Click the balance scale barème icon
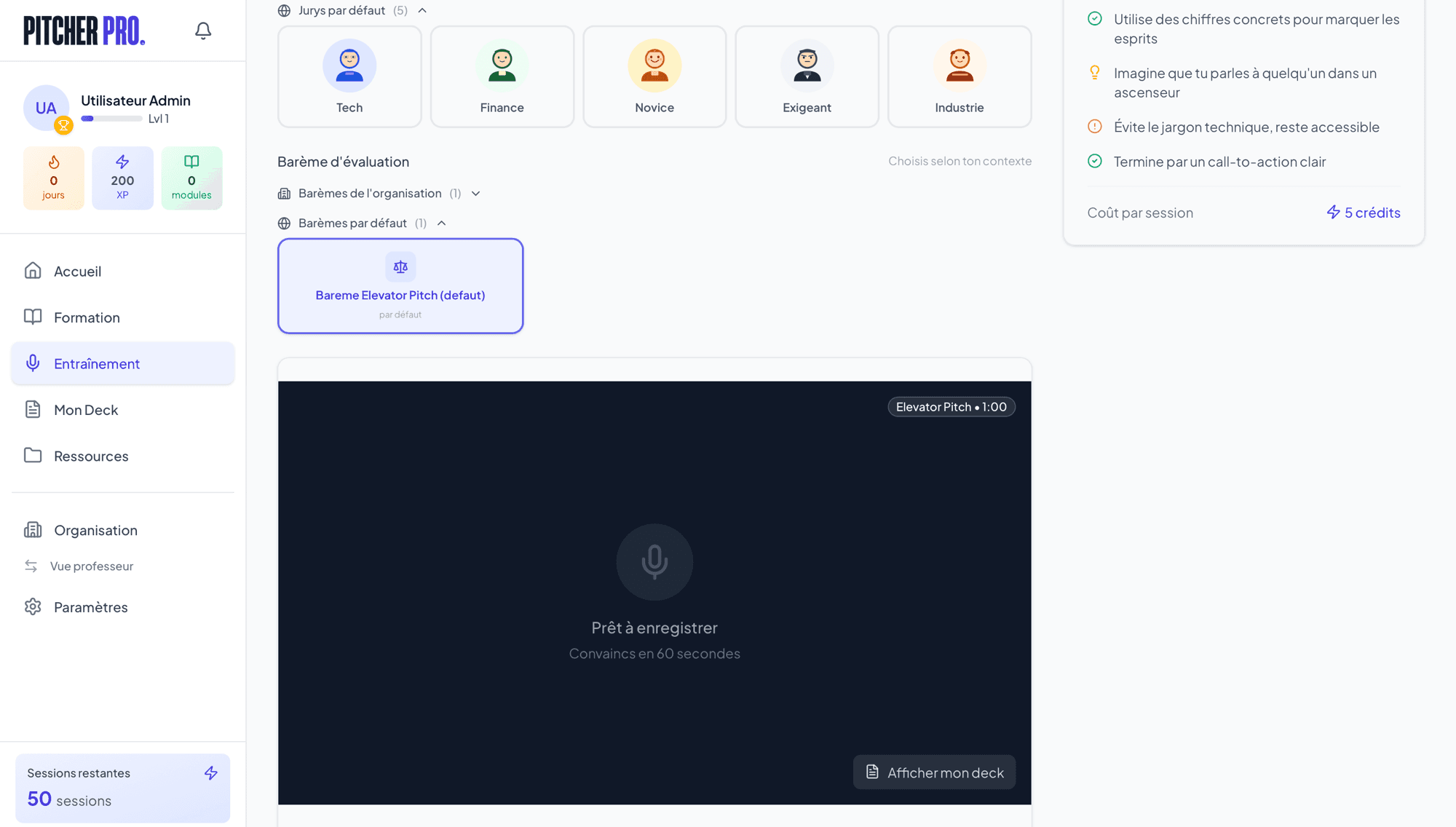The height and width of the screenshot is (827, 1456). (400, 267)
